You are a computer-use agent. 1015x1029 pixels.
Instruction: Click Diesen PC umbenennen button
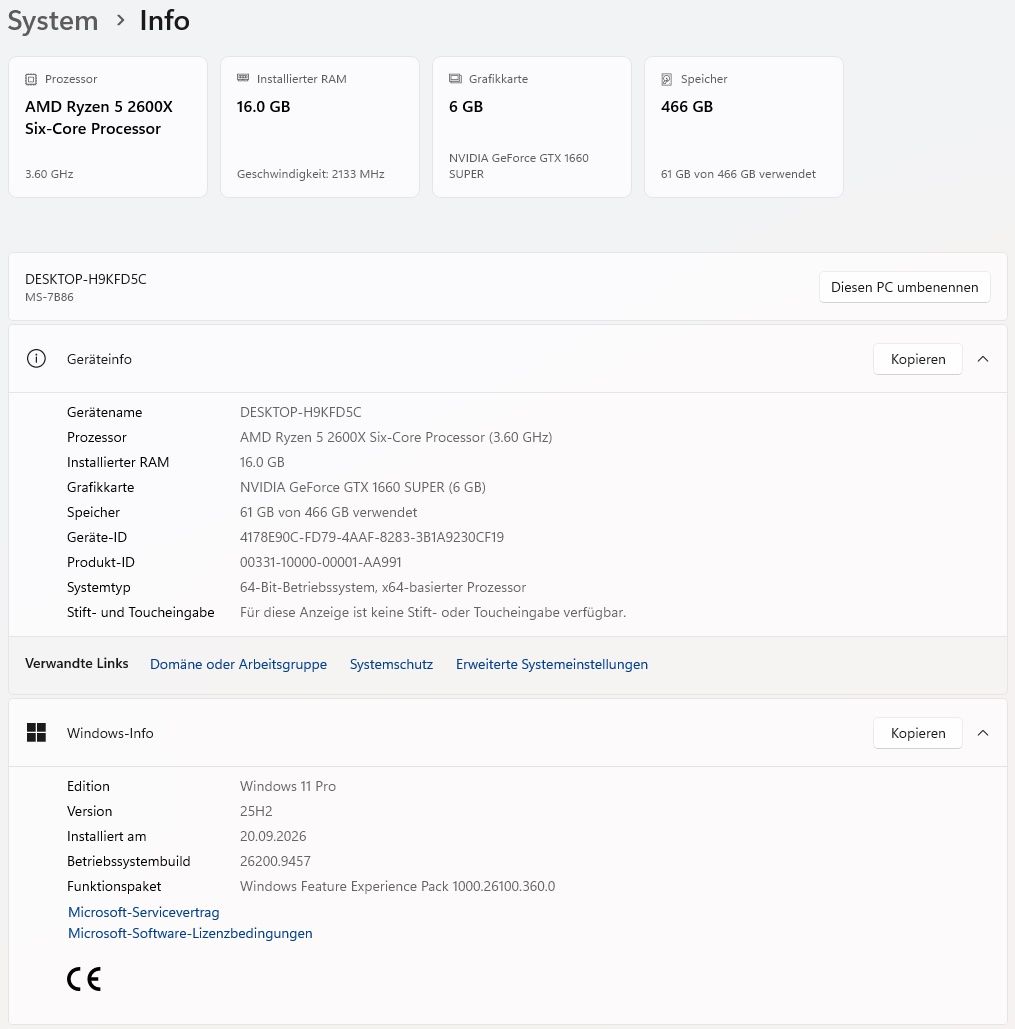pos(904,287)
